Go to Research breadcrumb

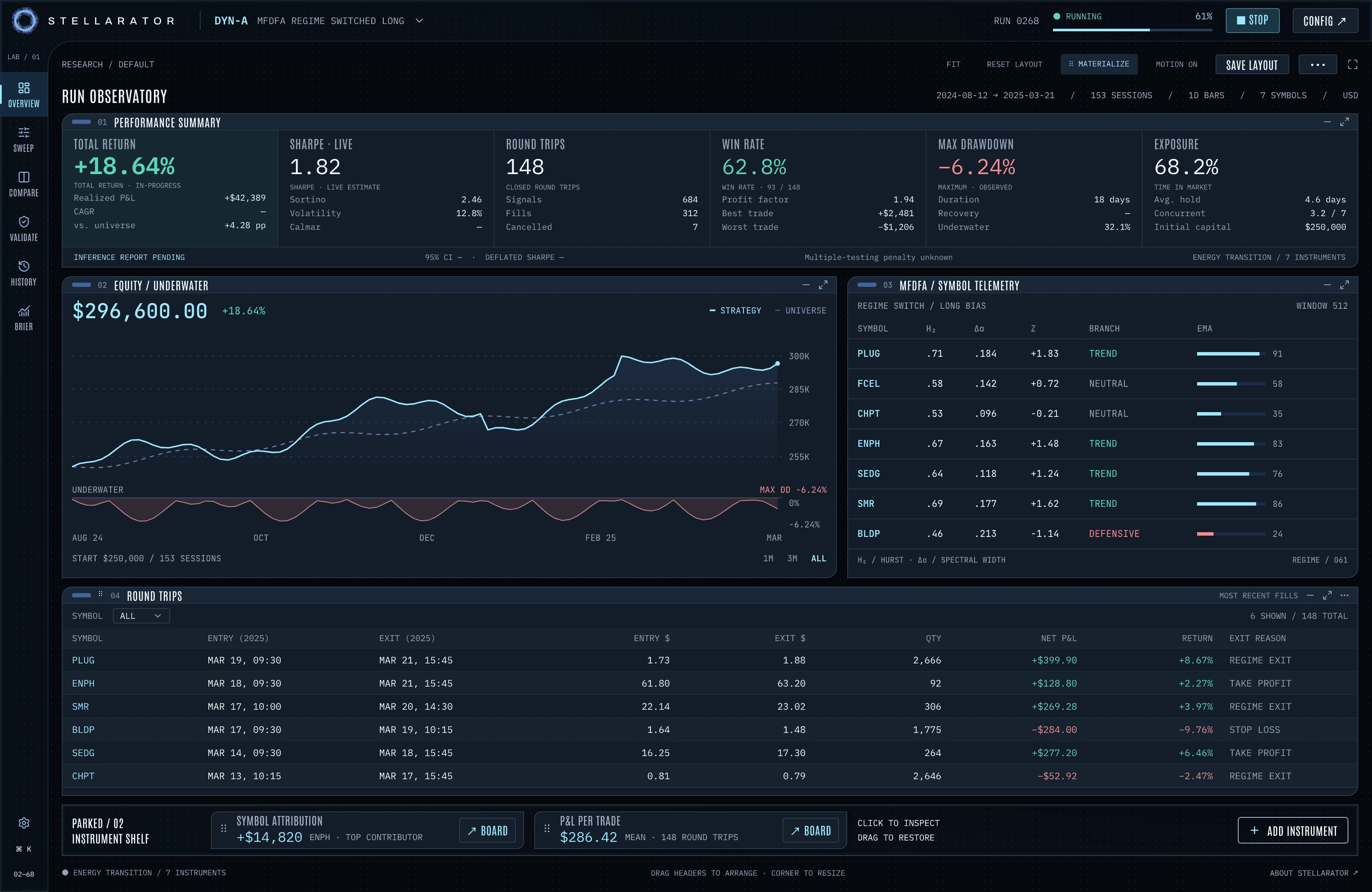click(82, 65)
